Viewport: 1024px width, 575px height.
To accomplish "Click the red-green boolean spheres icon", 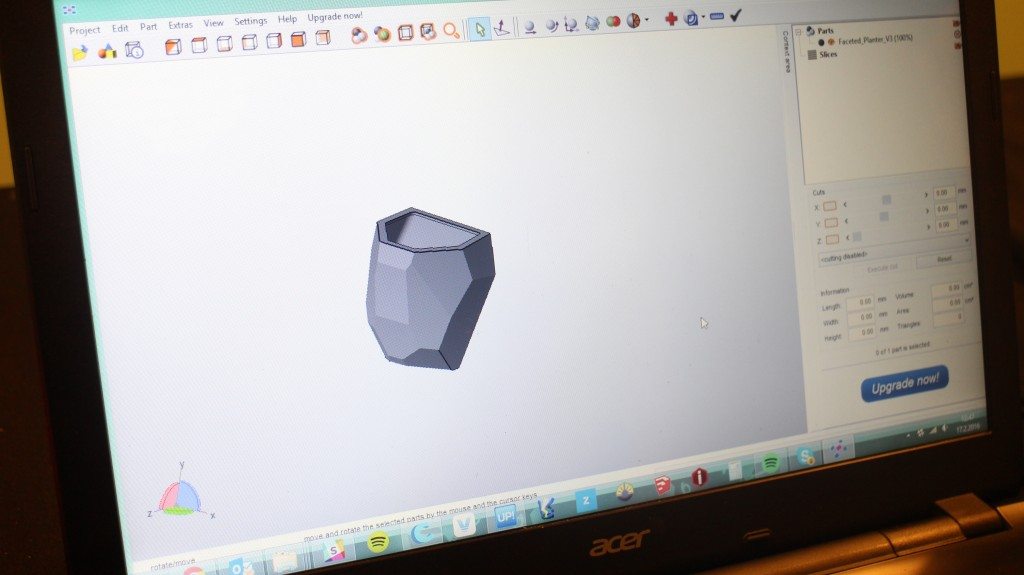I will (x=613, y=22).
